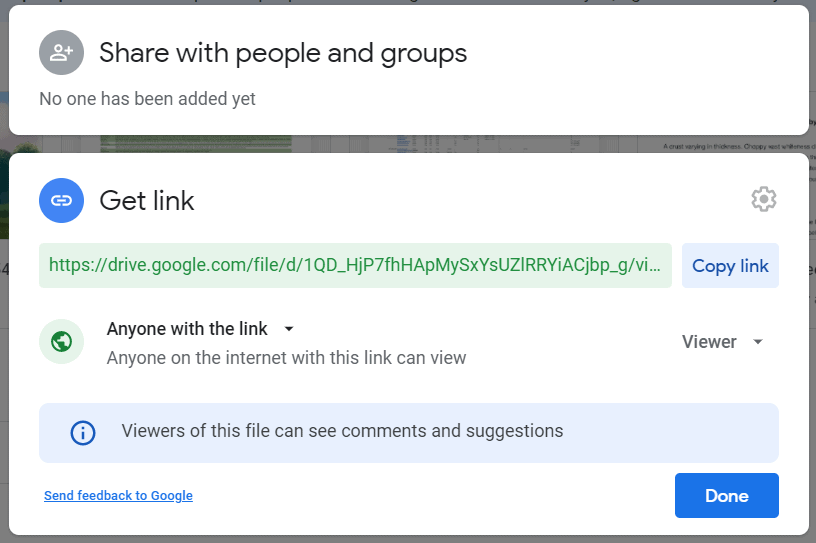Open the Anyone with the link menu

click(x=200, y=329)
